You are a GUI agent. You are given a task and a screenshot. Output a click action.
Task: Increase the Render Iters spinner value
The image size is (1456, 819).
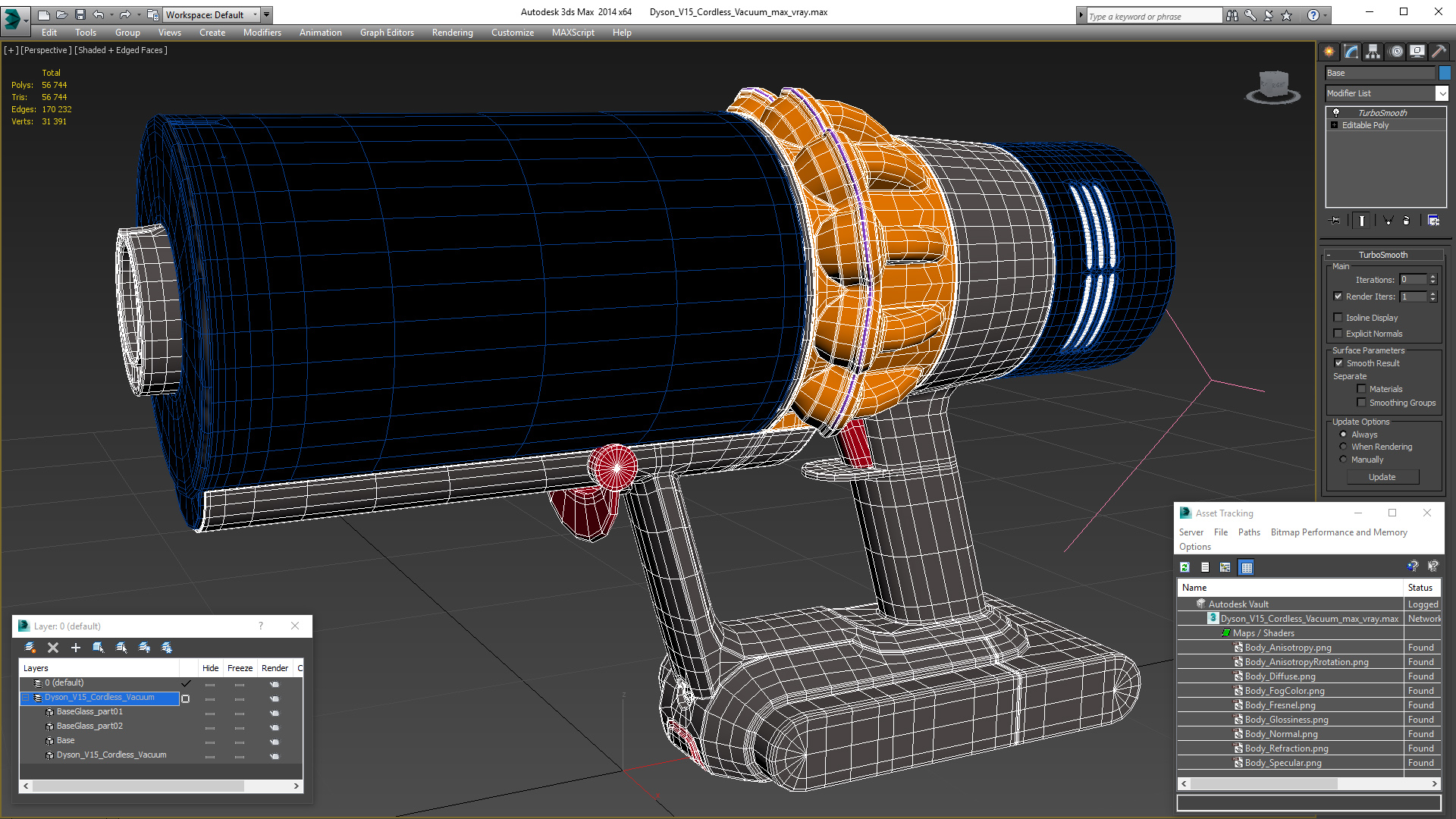pyautogui.click(x=1433, y=293)
